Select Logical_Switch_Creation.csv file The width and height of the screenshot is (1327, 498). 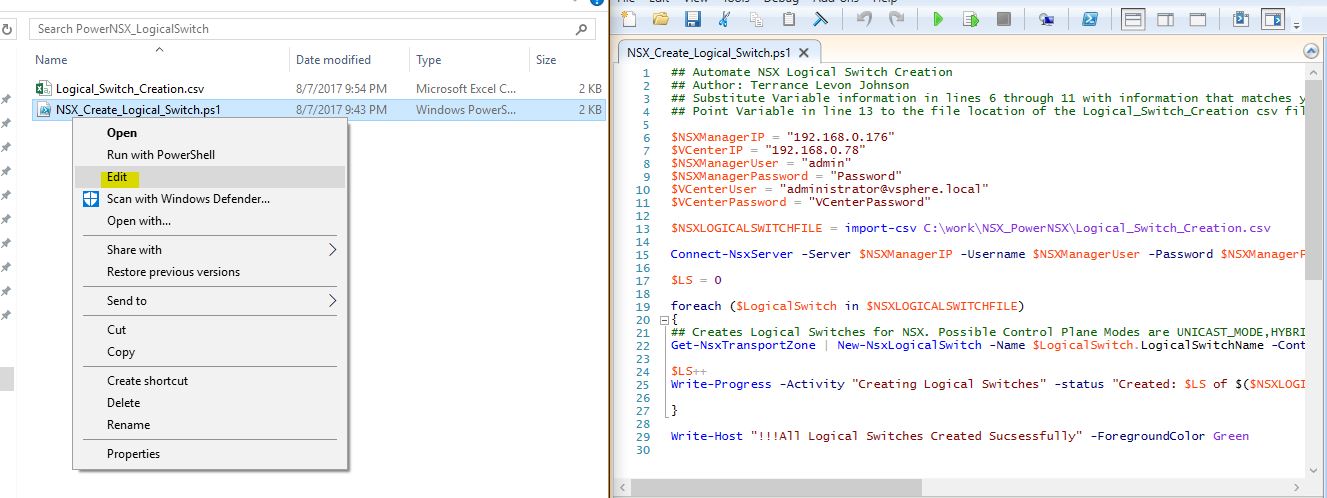click(x=131, y=89)
